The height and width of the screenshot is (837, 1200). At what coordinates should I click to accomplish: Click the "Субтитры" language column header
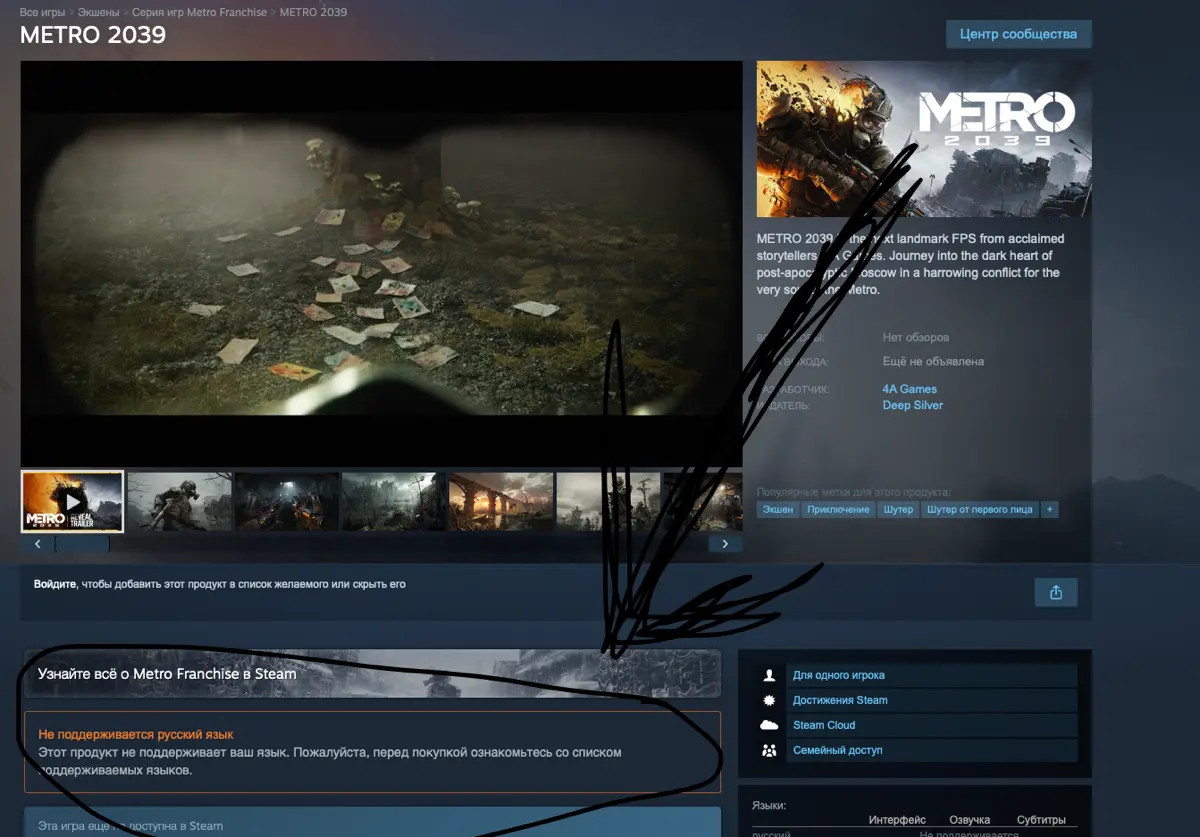coord(1041,820)
